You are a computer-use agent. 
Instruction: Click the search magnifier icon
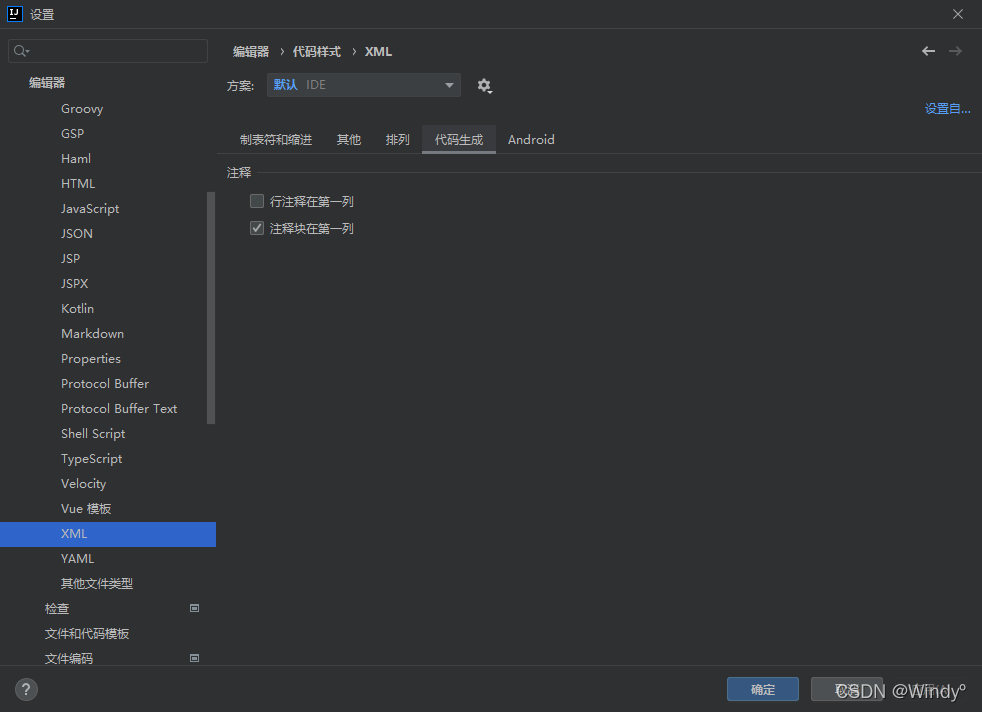tap(21, 51)
